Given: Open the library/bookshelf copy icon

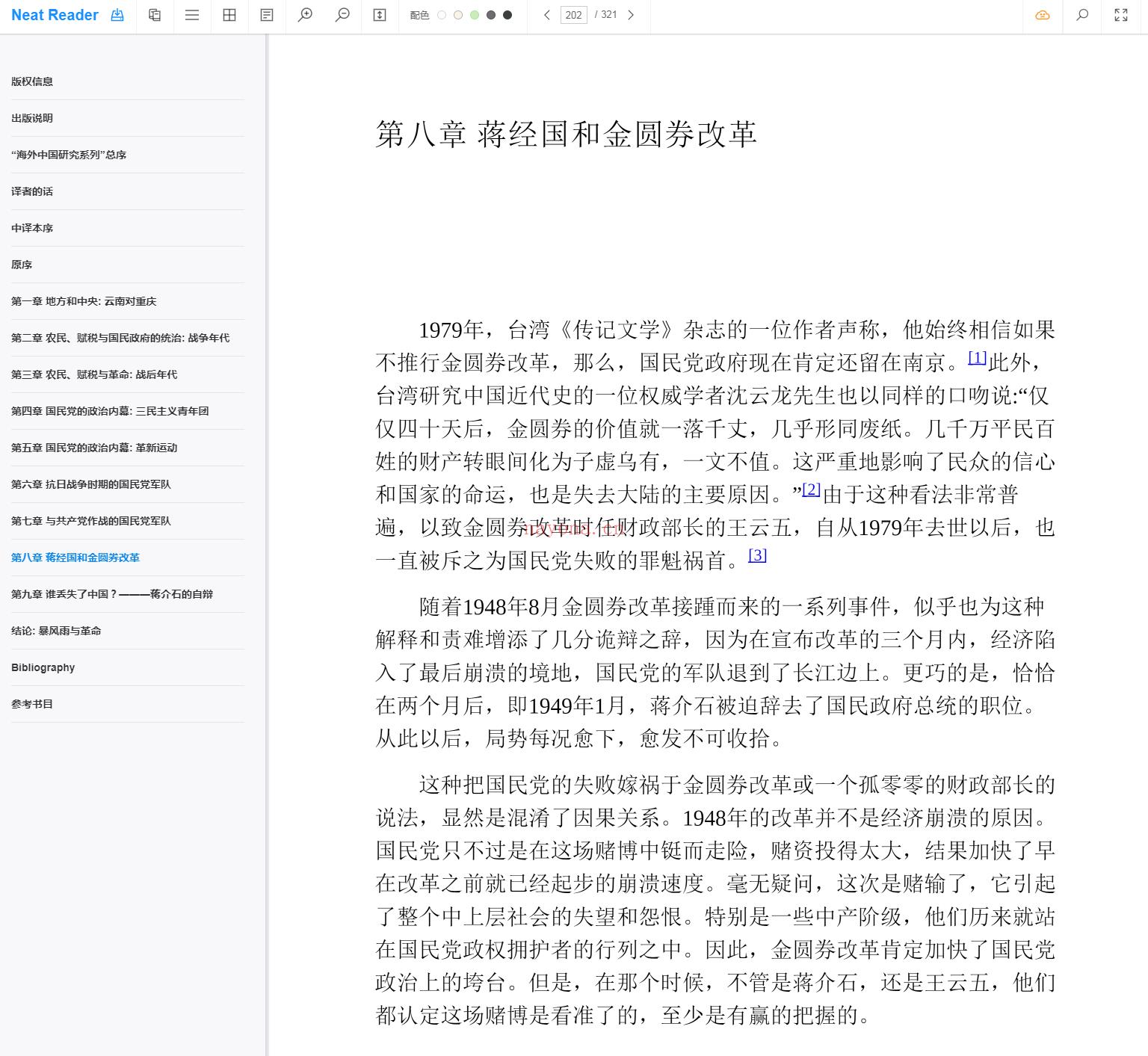Looking at the screenshot, I should coord(155,15).
